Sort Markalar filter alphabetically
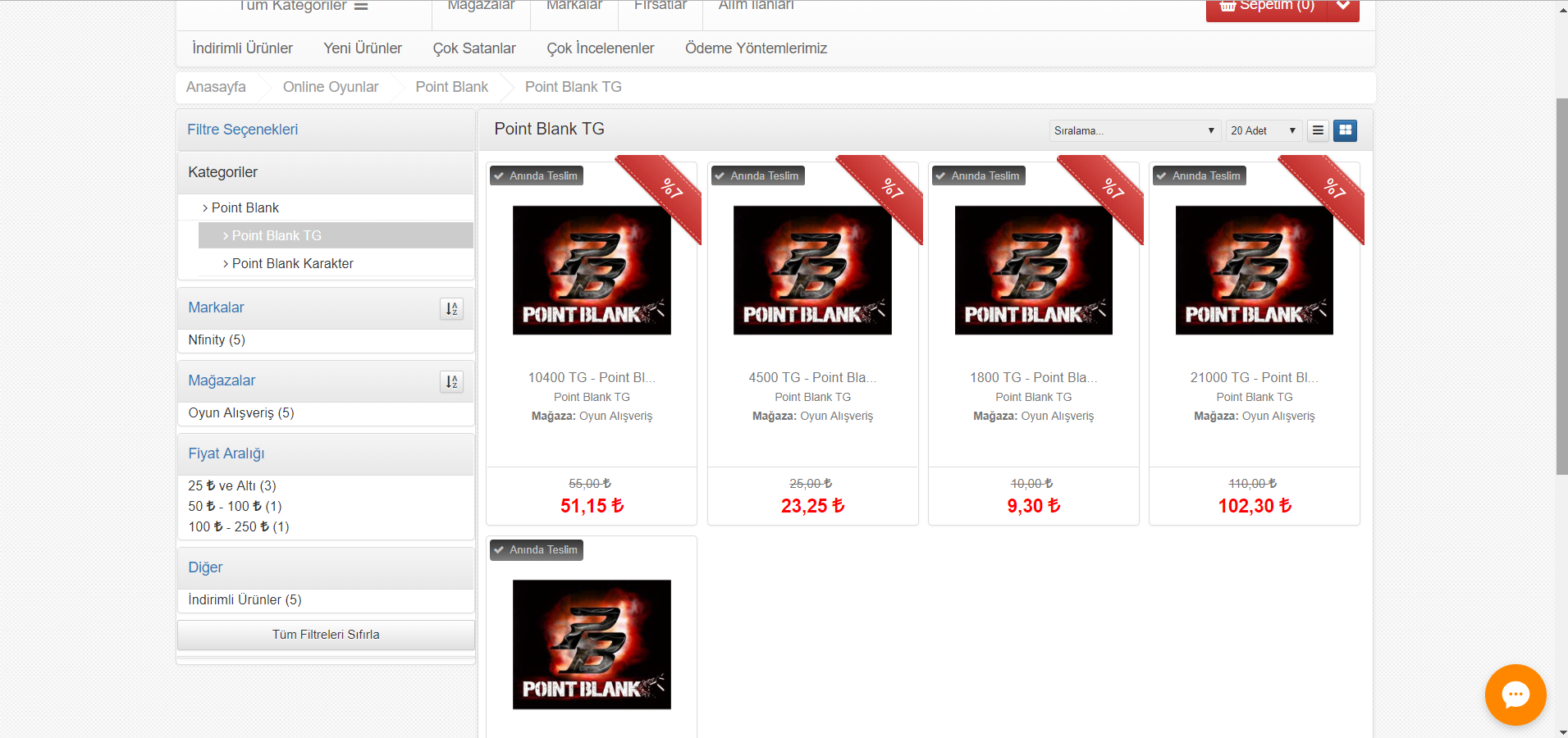The height and width of the screenshot is (738, 1568). tap(451, 308)
